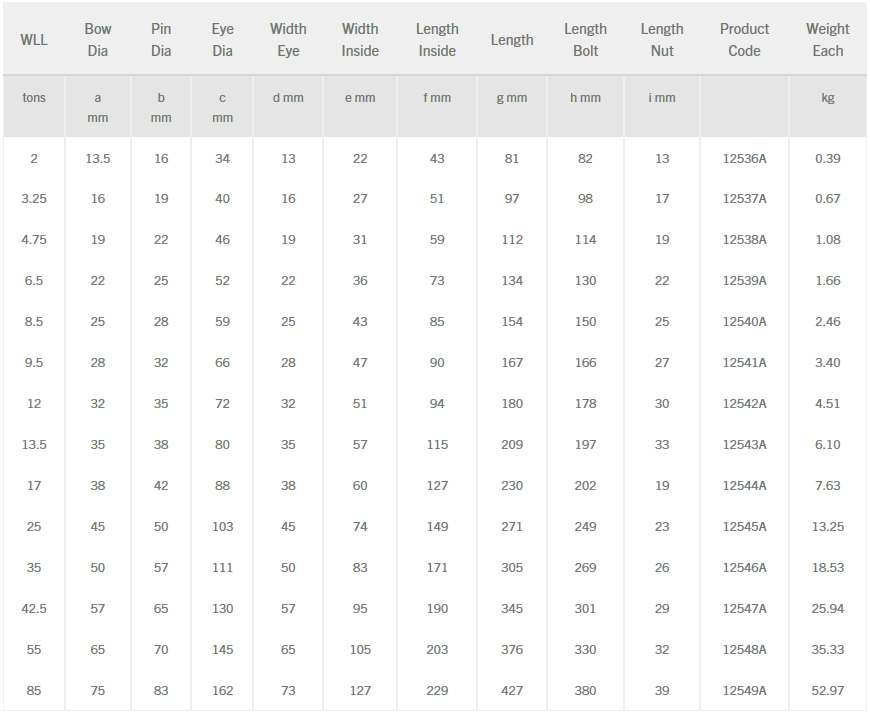Click weight value 13.25

(x=827, y=527)
